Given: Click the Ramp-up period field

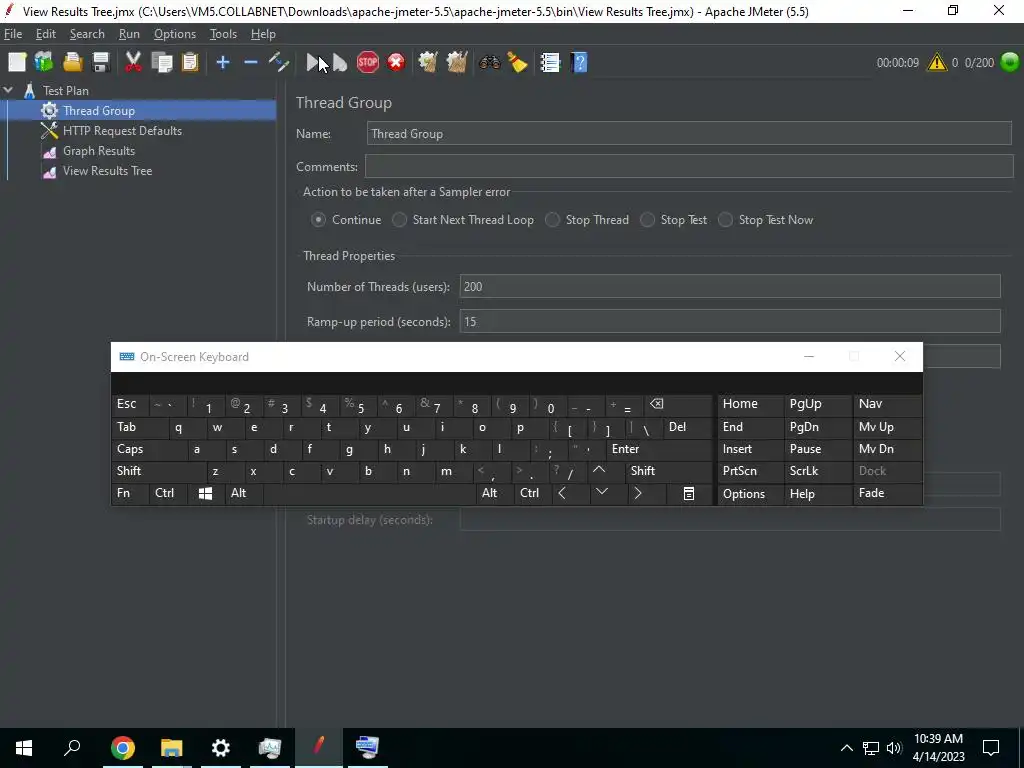Looking at the screenshot, I should click(x=730, y=321).
